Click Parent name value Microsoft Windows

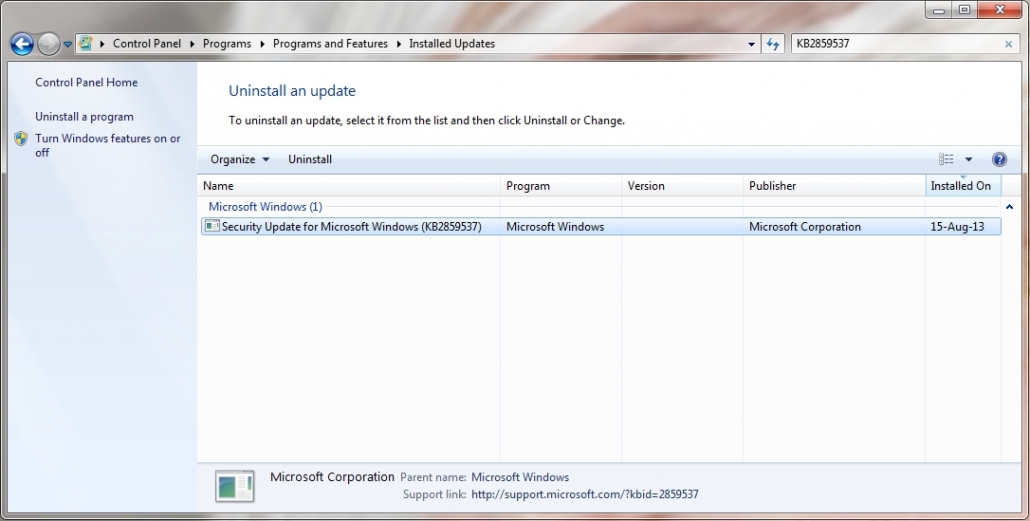click(x=520, y=477)
